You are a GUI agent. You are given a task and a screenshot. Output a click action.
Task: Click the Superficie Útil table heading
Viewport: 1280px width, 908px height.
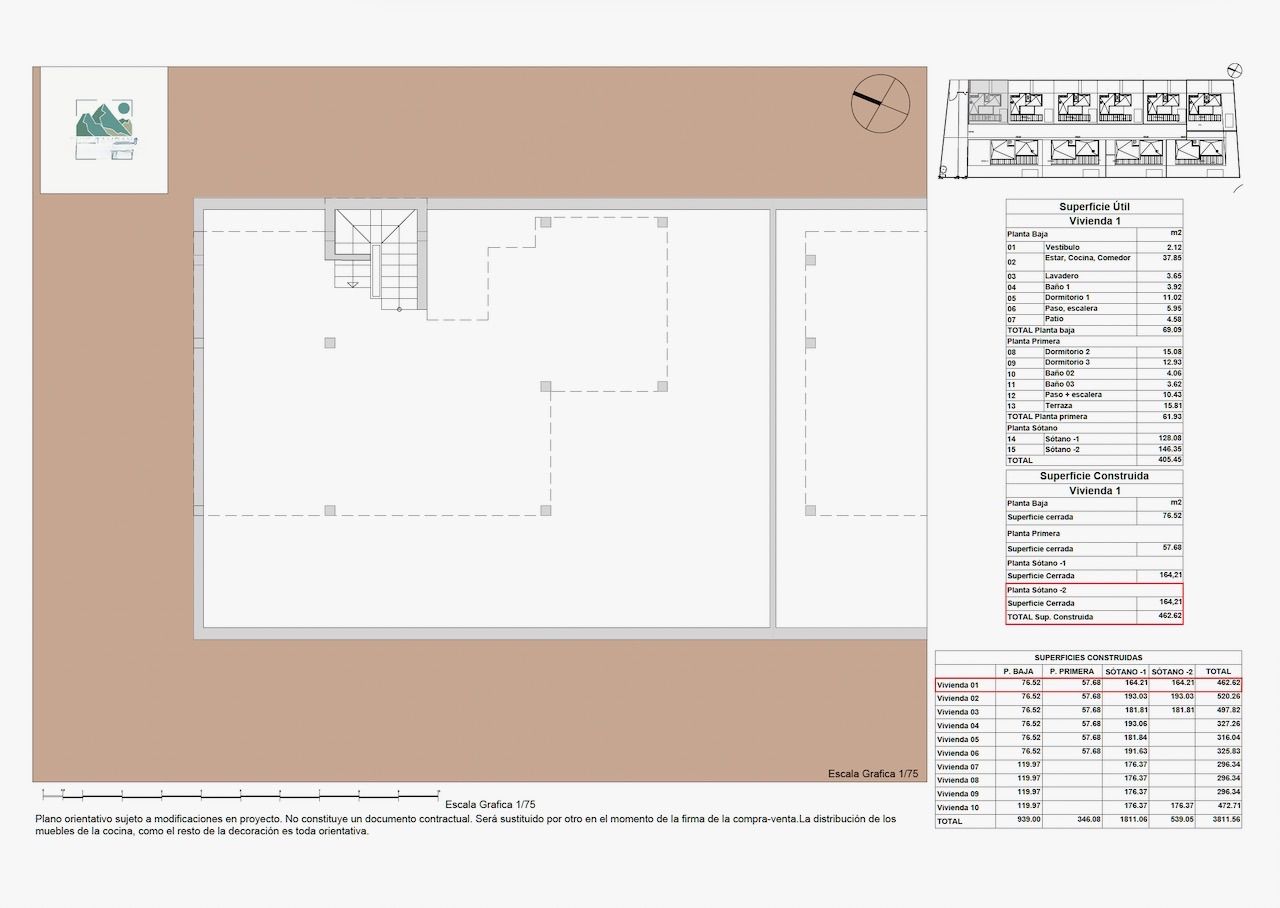coord(1094,207)
